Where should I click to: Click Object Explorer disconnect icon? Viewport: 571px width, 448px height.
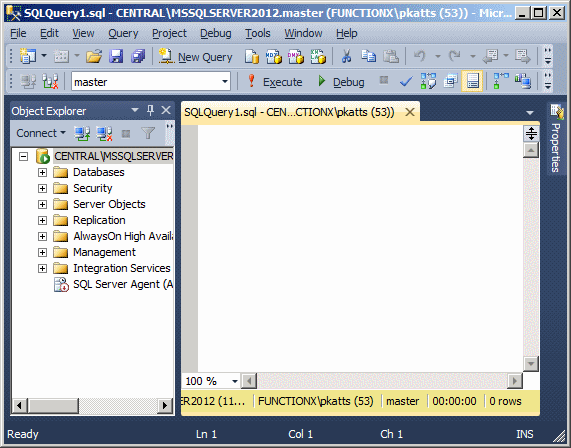coord(104,133)
